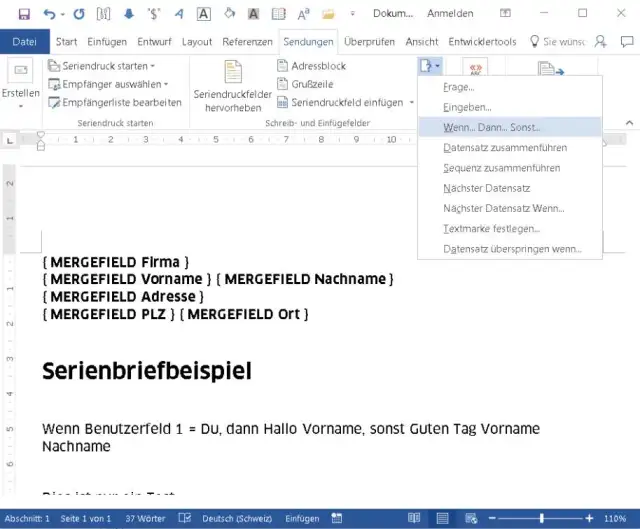Click Abschnitt: 1 in status bar
The width and height of the screenshot is (640, 529).
pos(27,518)
